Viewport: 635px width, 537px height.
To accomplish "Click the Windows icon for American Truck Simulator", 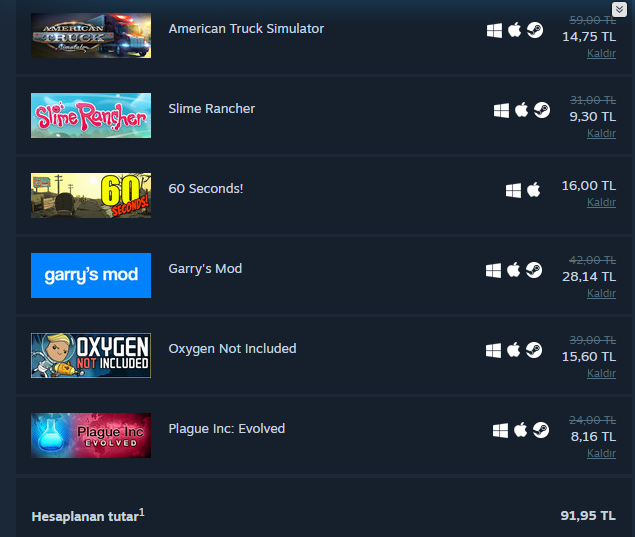I will (494, 30).
